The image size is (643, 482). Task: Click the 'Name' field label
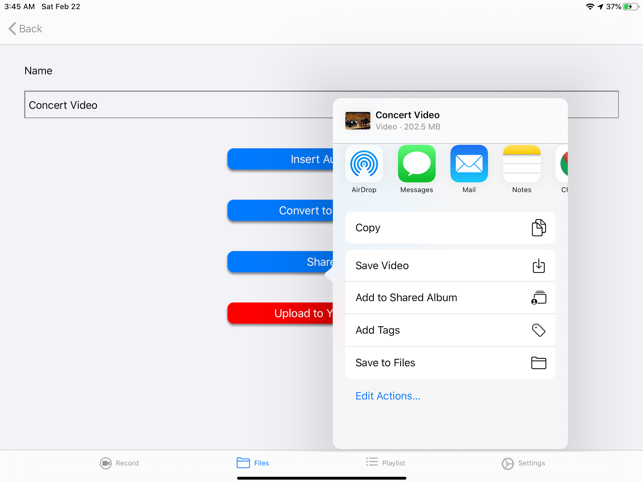coord(38,71)
